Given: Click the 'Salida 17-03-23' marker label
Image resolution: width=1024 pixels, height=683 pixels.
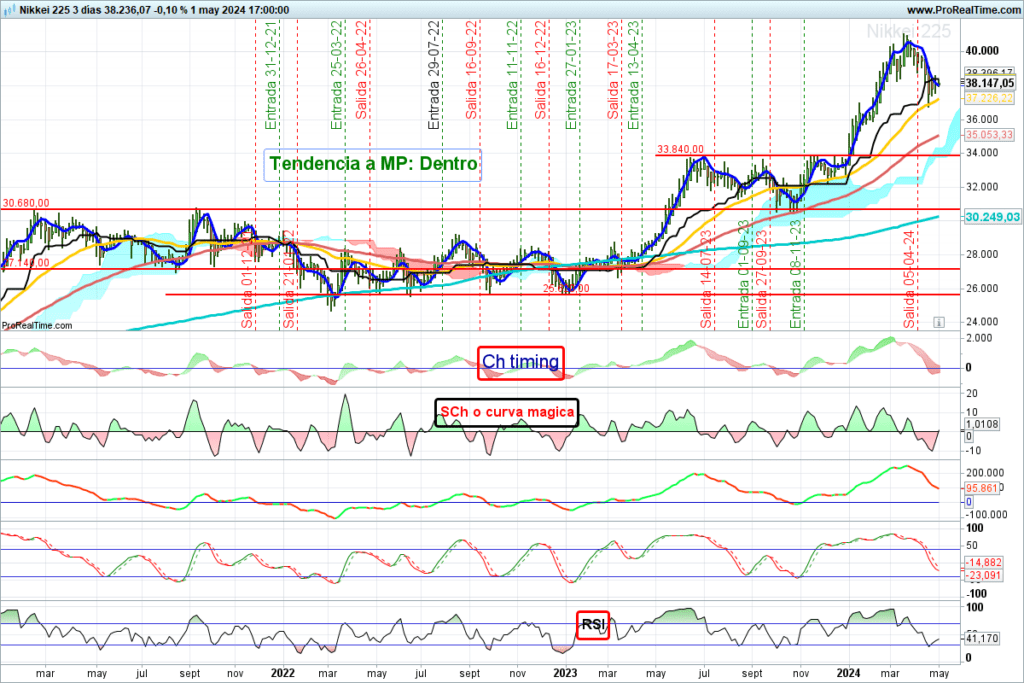Looking at the screenshot, I should click(613, 70).
